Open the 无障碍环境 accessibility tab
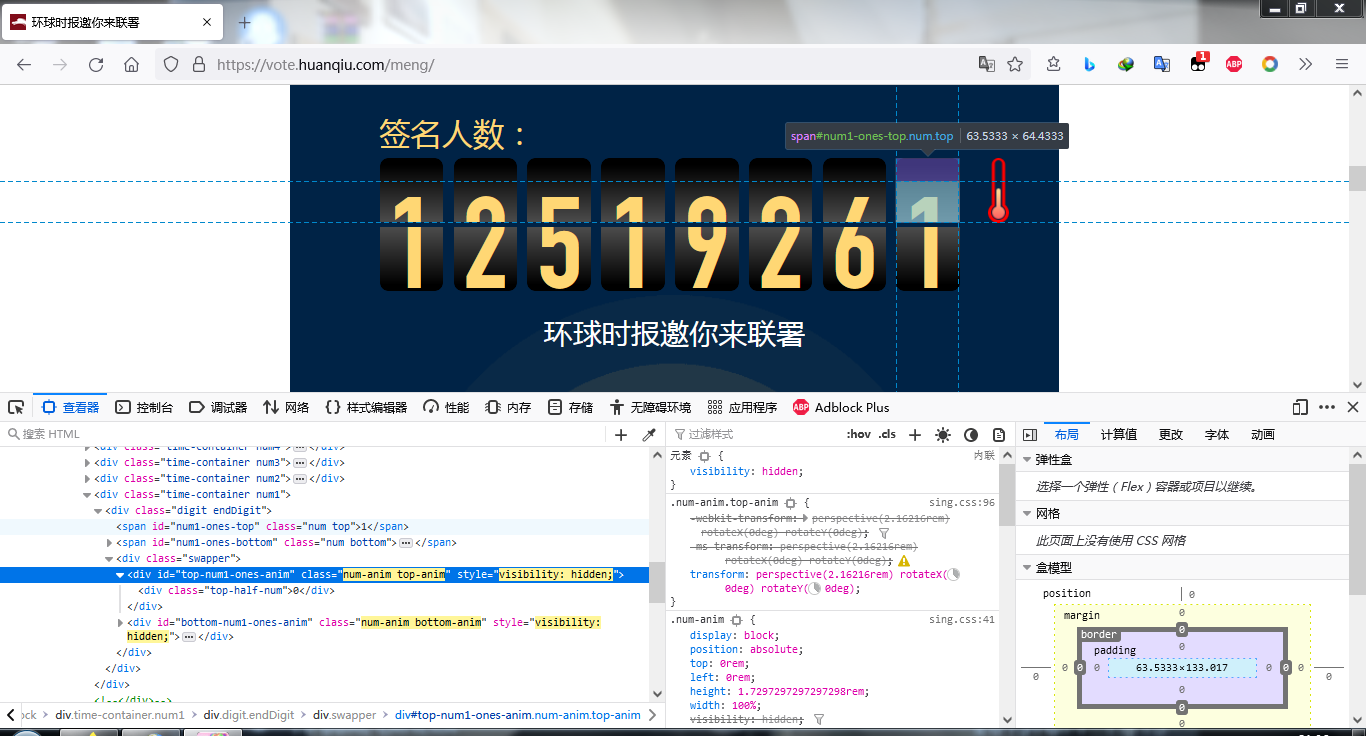Screen dimensions: 1366x736 tap(650, 407)
